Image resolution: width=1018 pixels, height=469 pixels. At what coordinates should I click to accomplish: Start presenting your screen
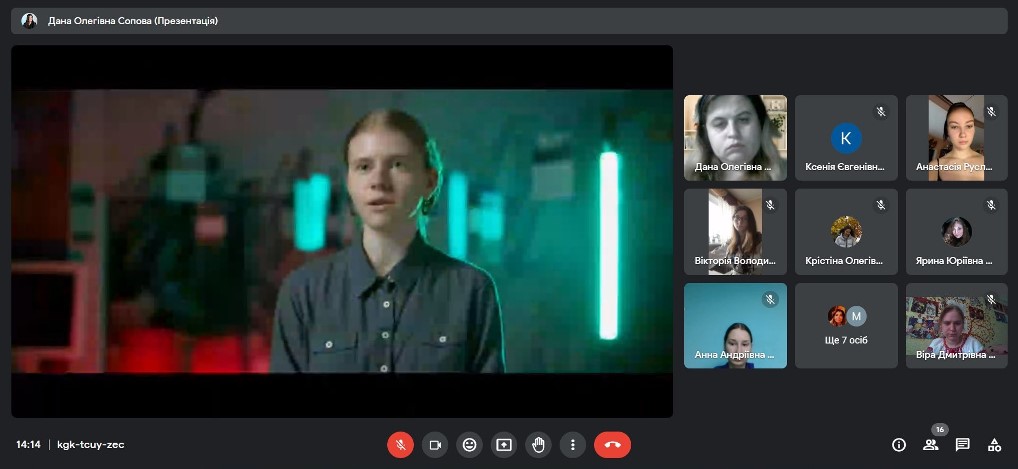click(504, 445)
